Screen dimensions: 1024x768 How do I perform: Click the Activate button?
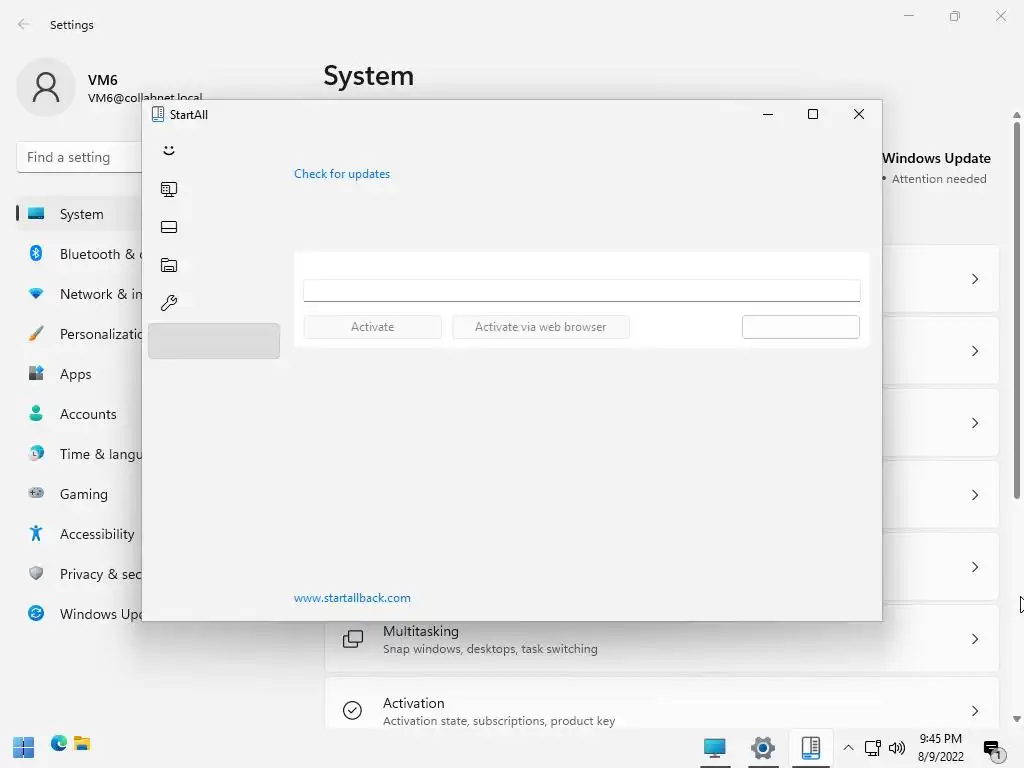click(x=372, y=327)
